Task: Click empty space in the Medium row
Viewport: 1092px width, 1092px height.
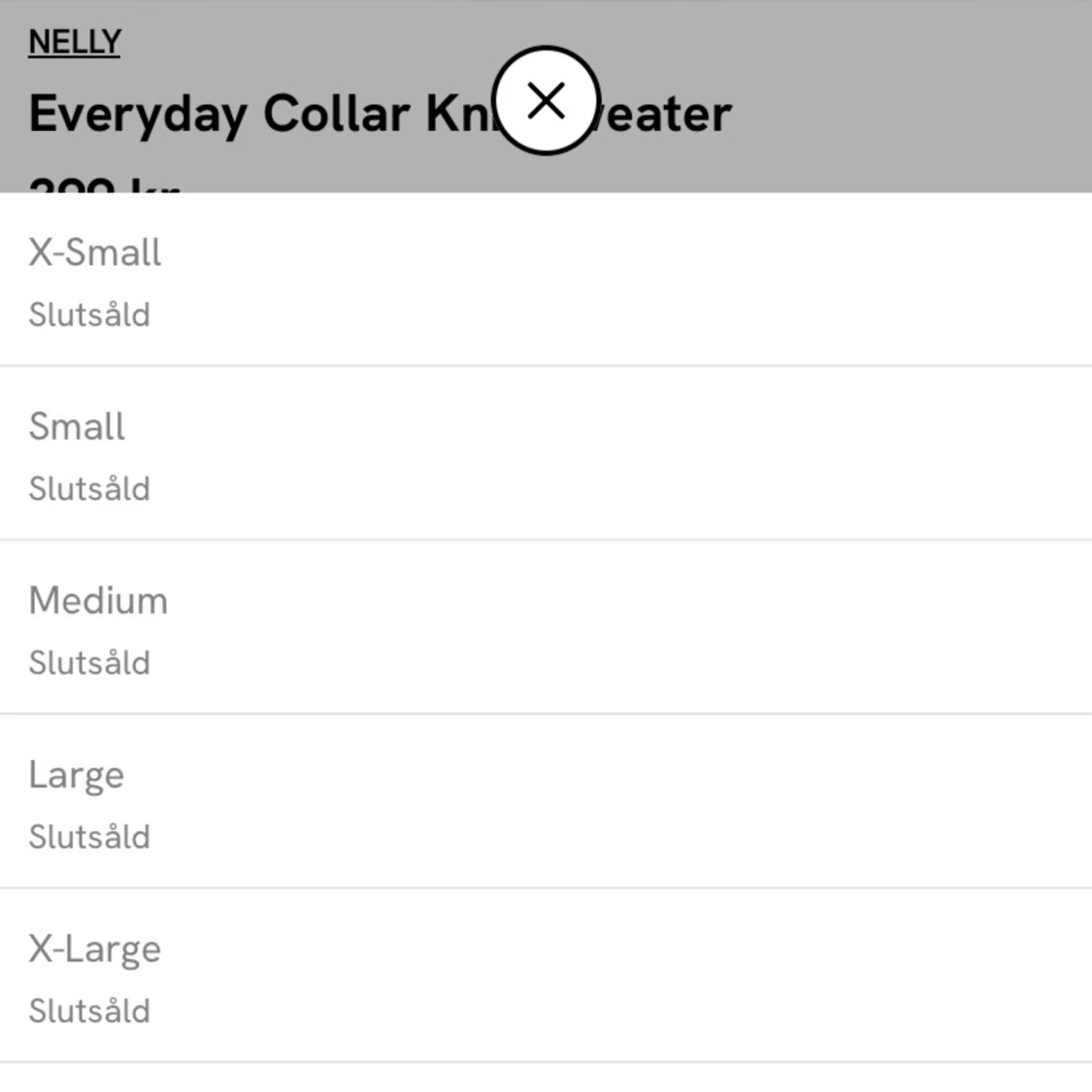Action: point(627,627)
